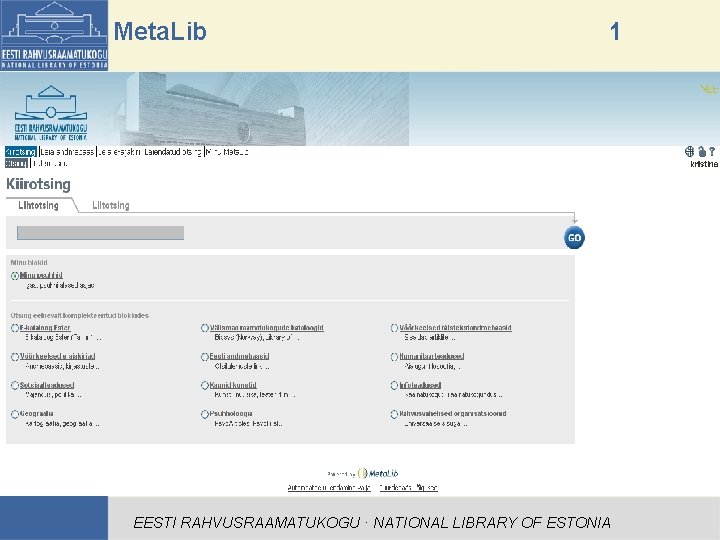Viewport: 720px width, 540px height.
Task: Open the Psühholoogia label
Action: coord(231,414)
